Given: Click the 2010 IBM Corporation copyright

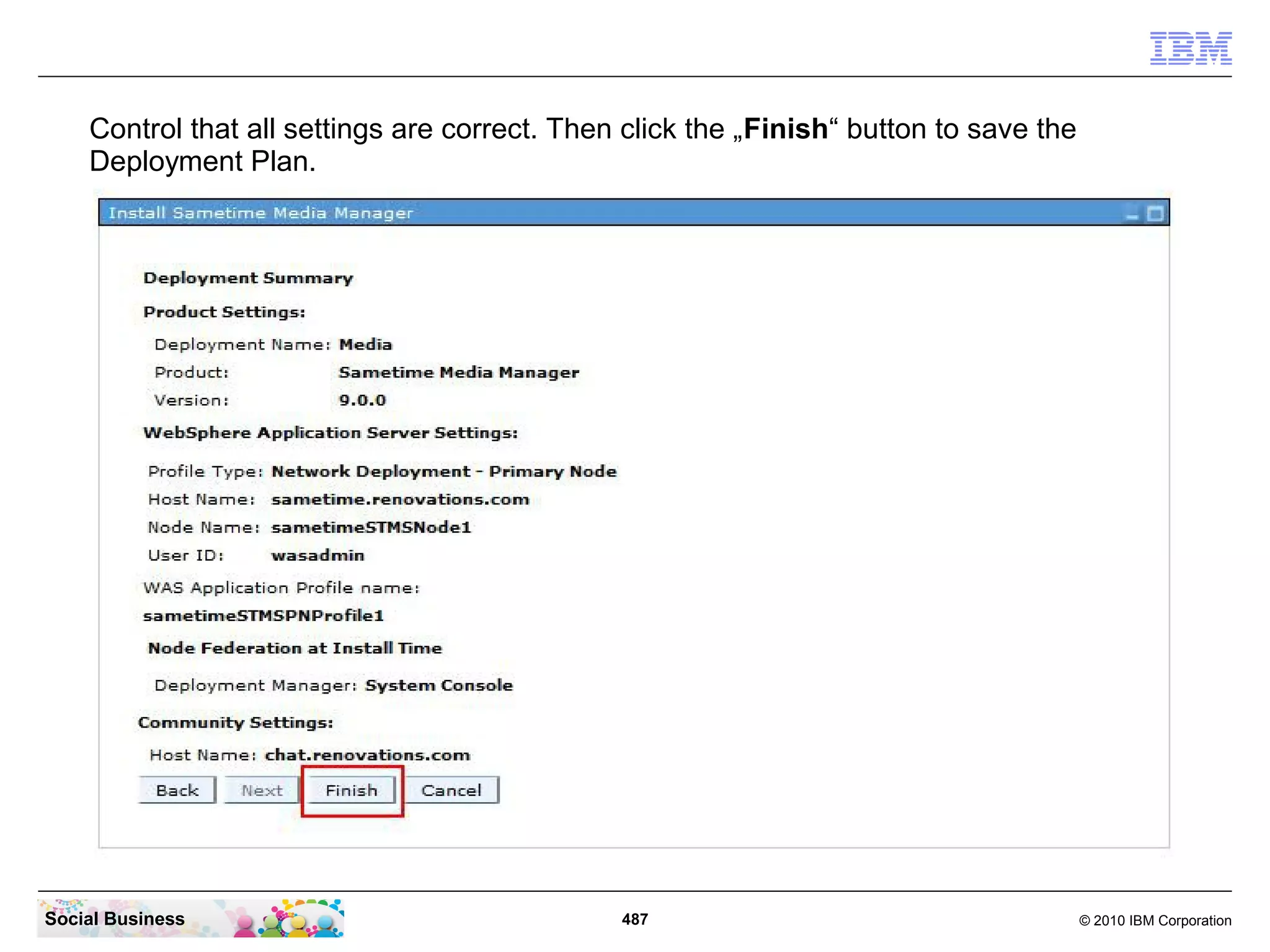Looking at the screenshot, I should point(1155,920).
